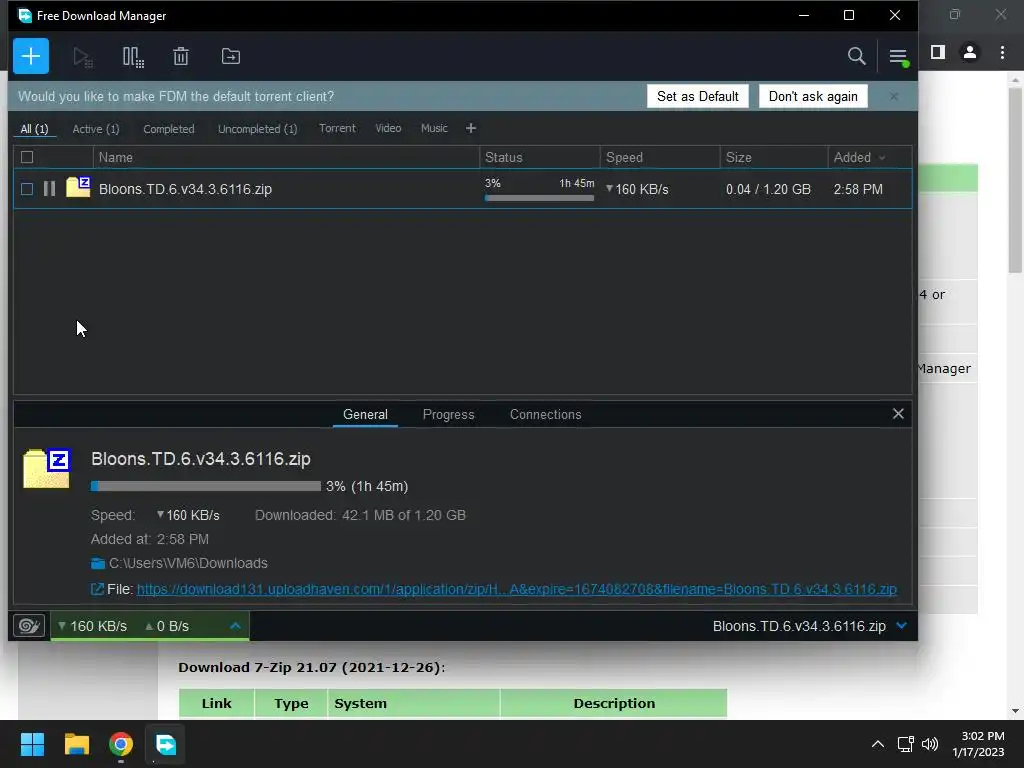Open Windows Start menu
This screenshot has width=1024, height=768.
tap(32, 744)
